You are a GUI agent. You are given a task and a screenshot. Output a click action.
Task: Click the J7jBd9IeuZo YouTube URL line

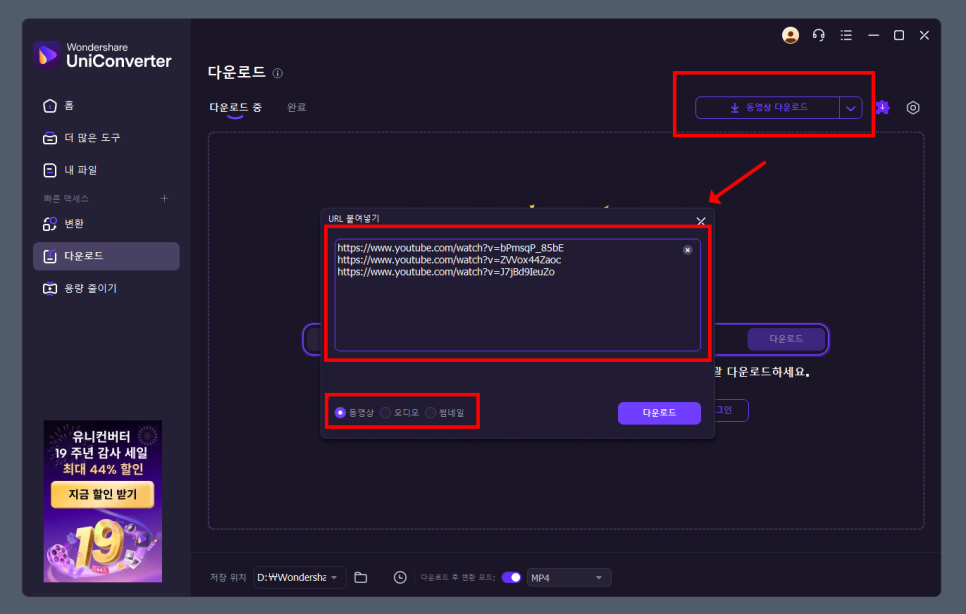pos(446,272)
